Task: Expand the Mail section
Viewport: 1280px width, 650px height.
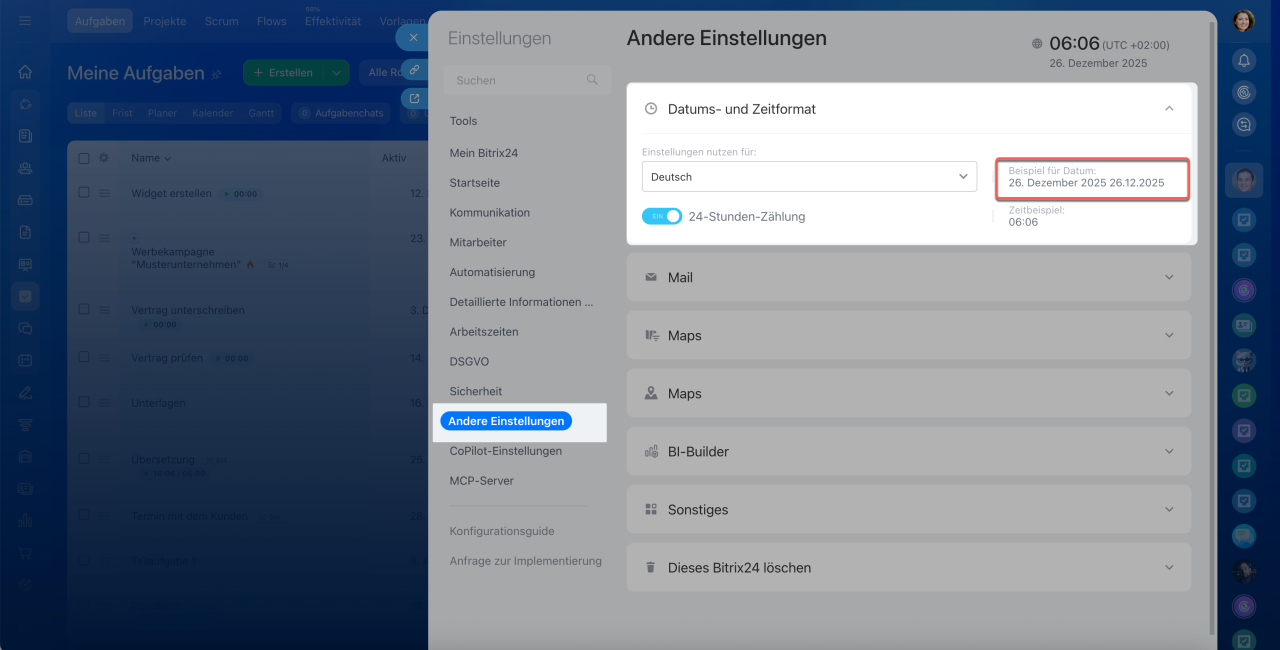Action: coord(909,277)
